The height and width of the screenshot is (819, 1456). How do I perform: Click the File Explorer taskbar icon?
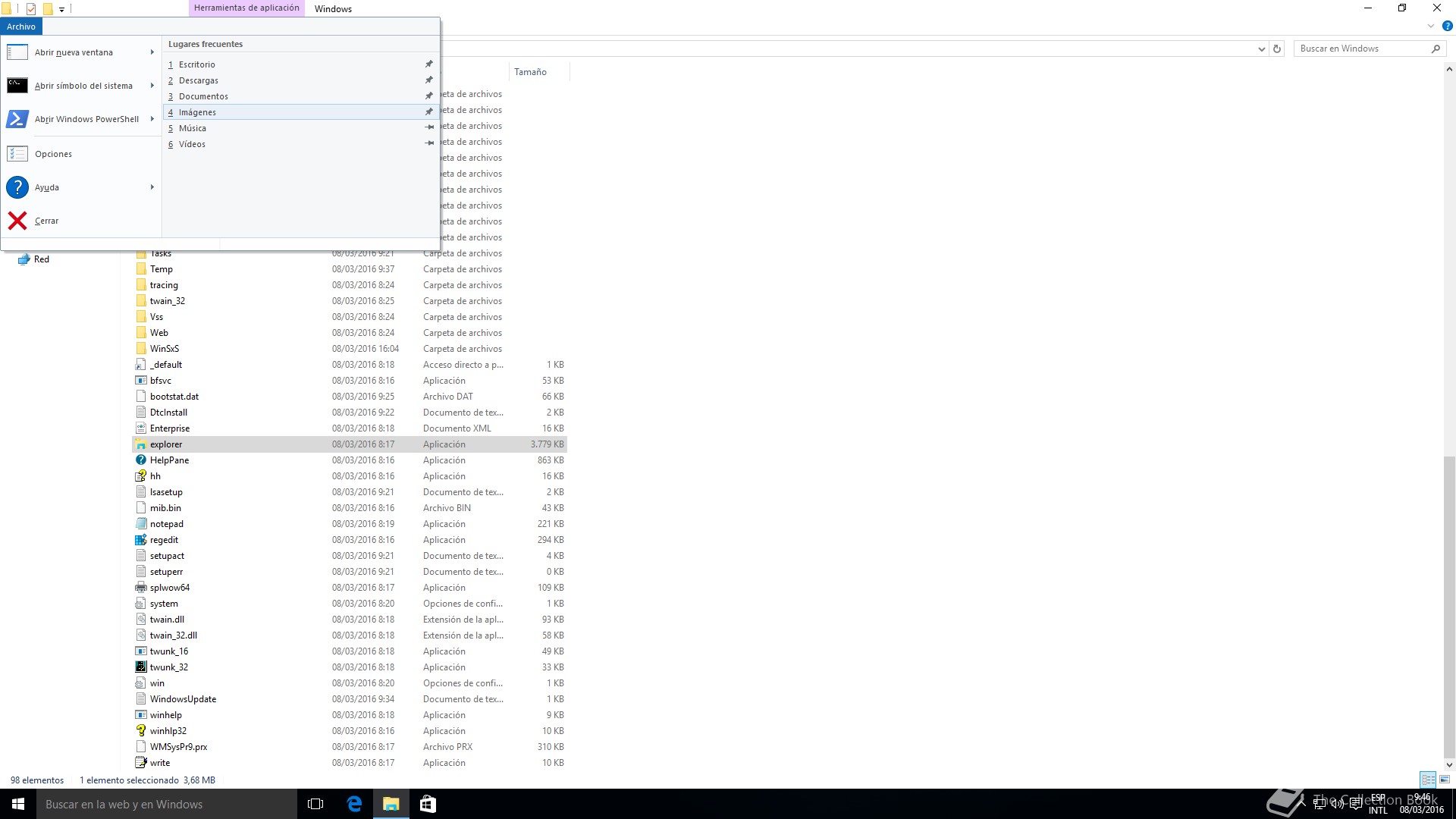pyautogui.click(x=391, y=804)
